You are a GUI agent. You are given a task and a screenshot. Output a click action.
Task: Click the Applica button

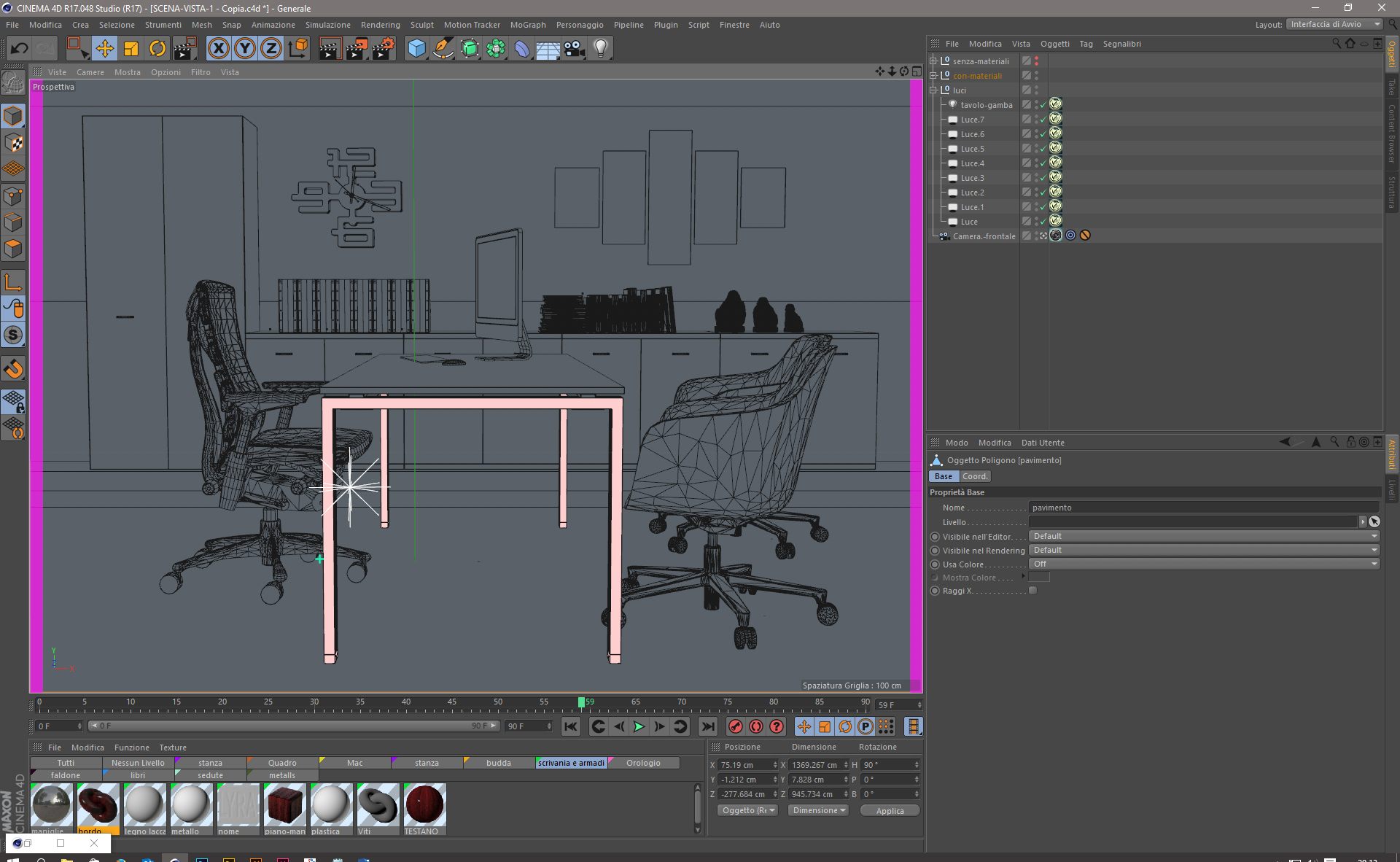click(889, 811)
